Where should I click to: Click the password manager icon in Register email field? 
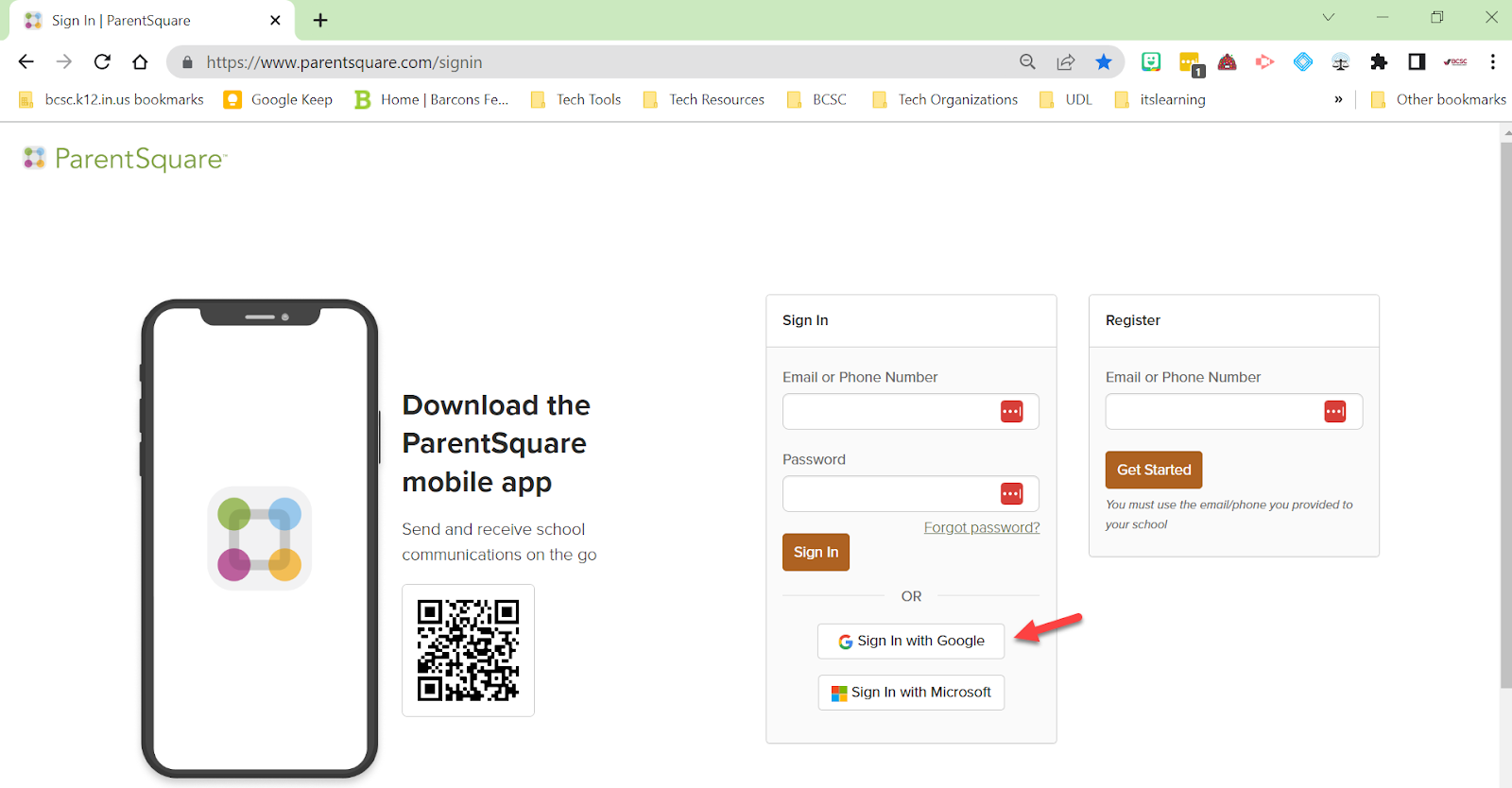click(1334, 411)
